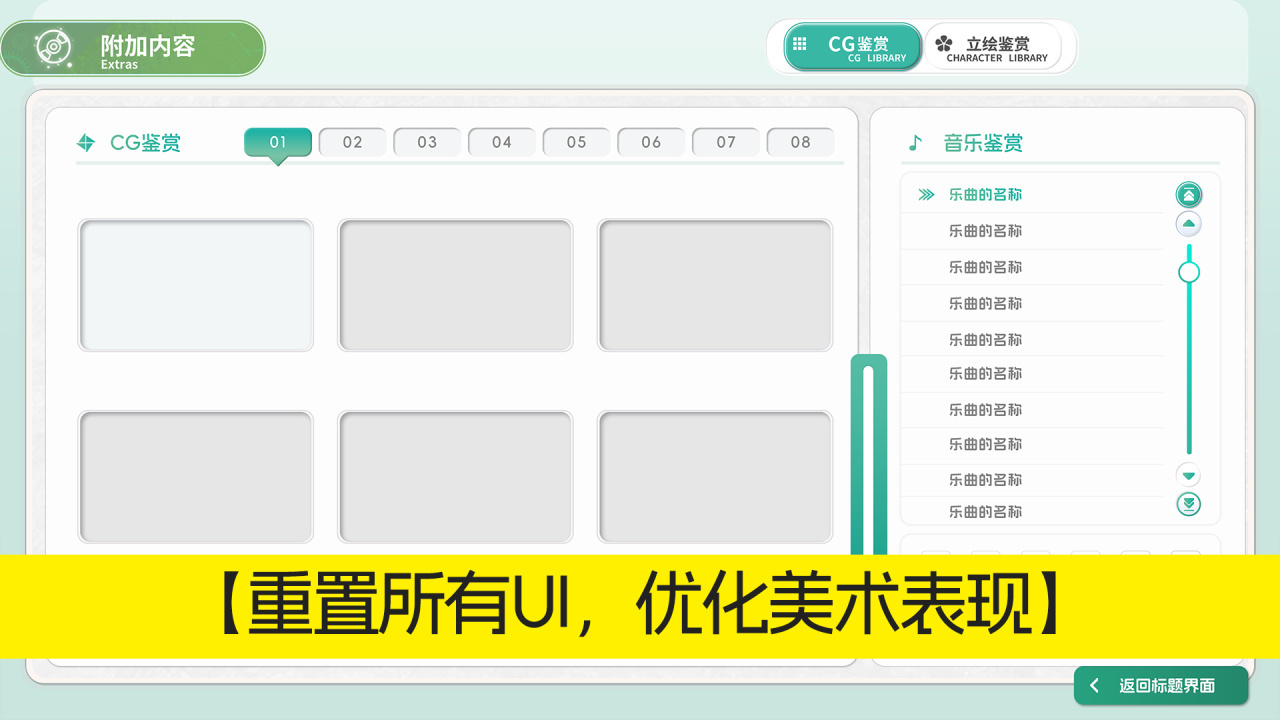1280x720 pixels.
Task: Select CG page tab 04
Action: [x=502, y=142]
